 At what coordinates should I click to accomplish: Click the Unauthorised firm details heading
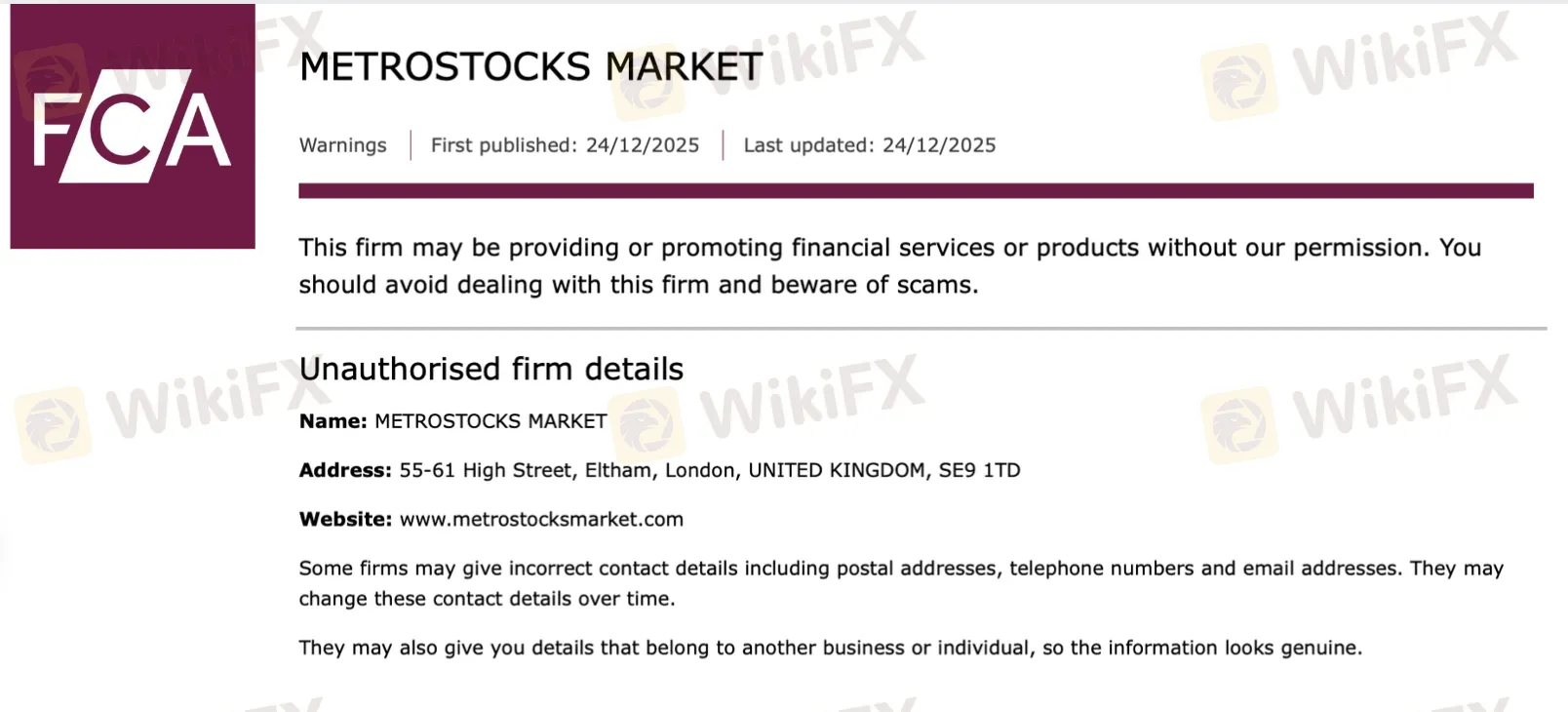[x=490, y=370]
